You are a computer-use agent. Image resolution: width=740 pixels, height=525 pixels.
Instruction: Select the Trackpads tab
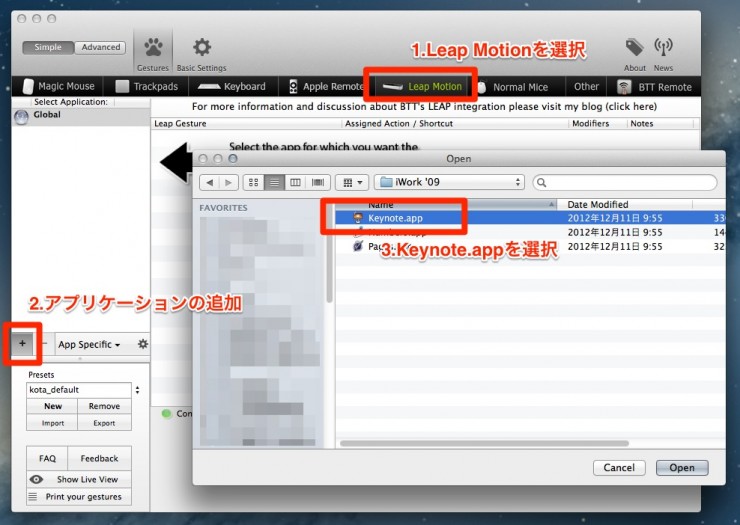pos(147,86)
